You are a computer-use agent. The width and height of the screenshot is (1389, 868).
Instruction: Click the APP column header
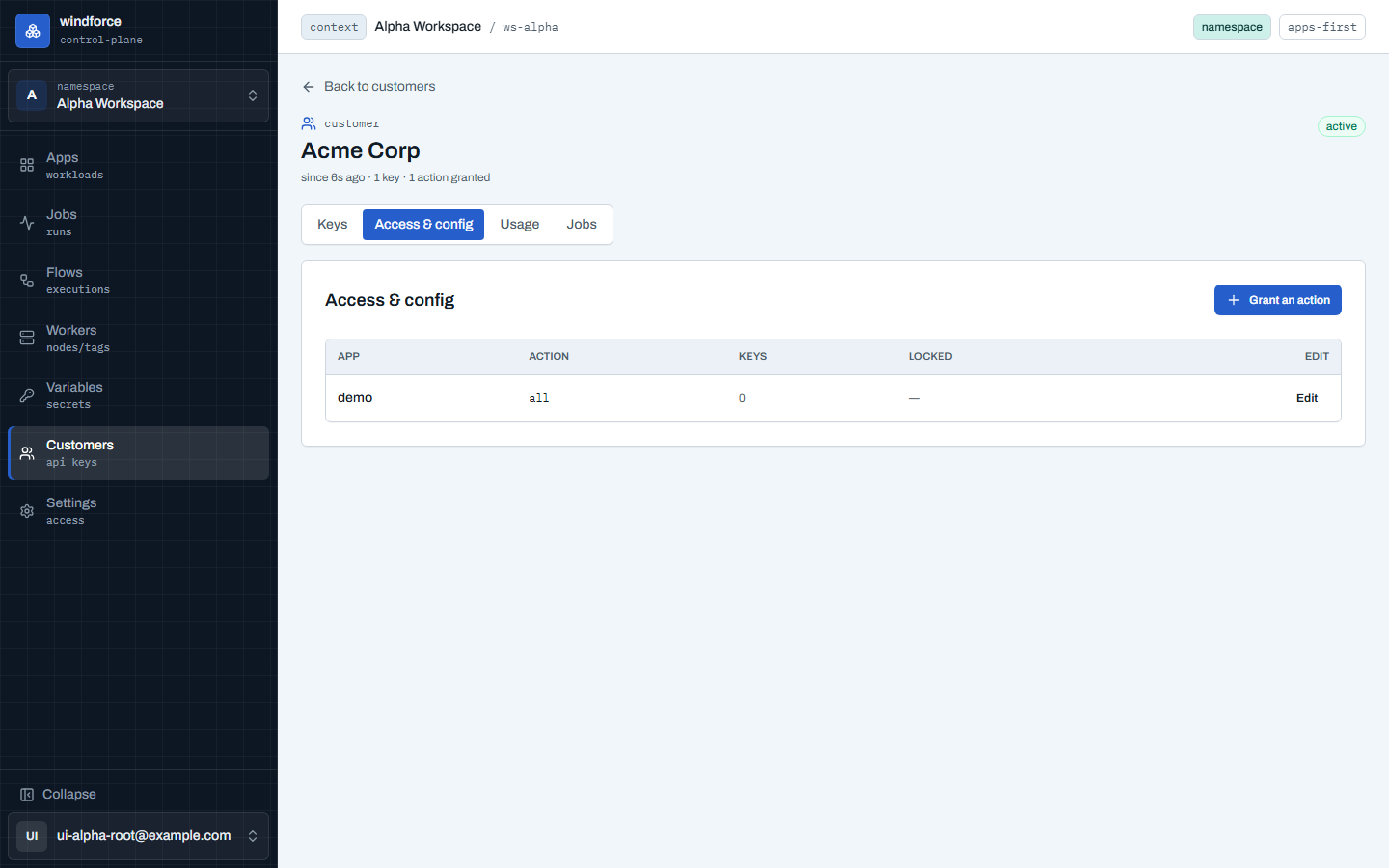tap(348, 357)
